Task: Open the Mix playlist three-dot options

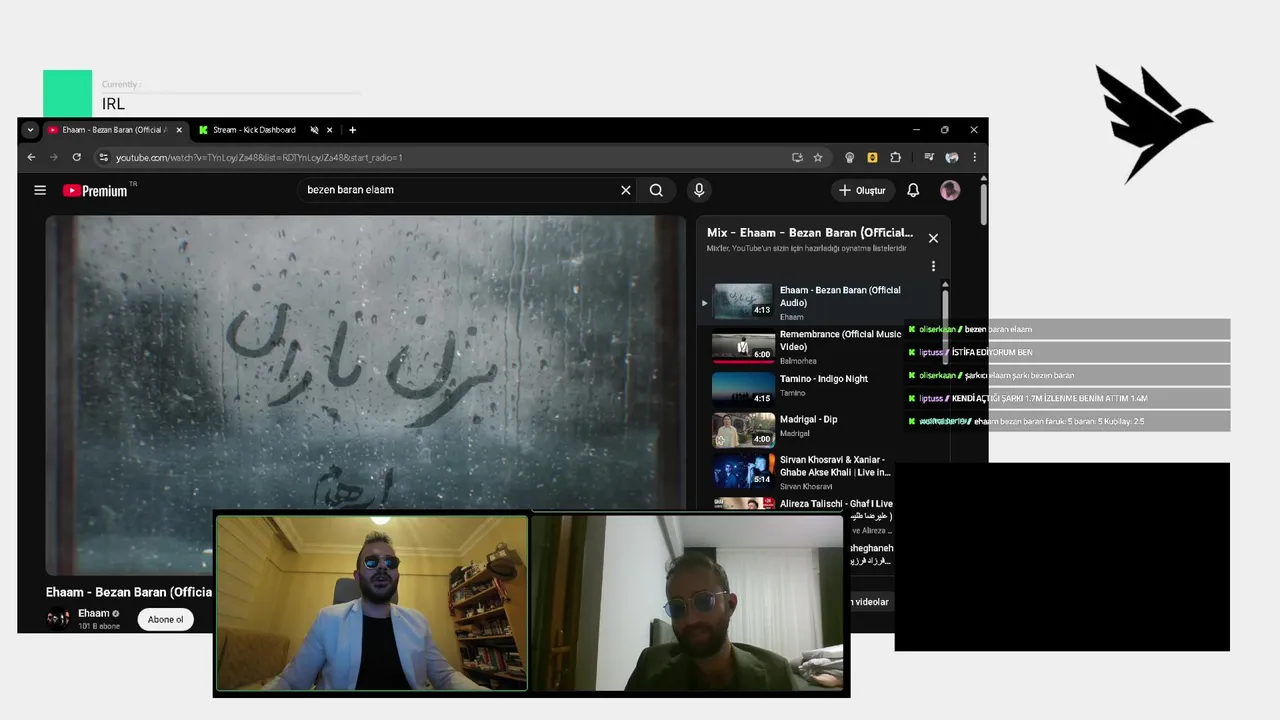Action: point(933,266)
